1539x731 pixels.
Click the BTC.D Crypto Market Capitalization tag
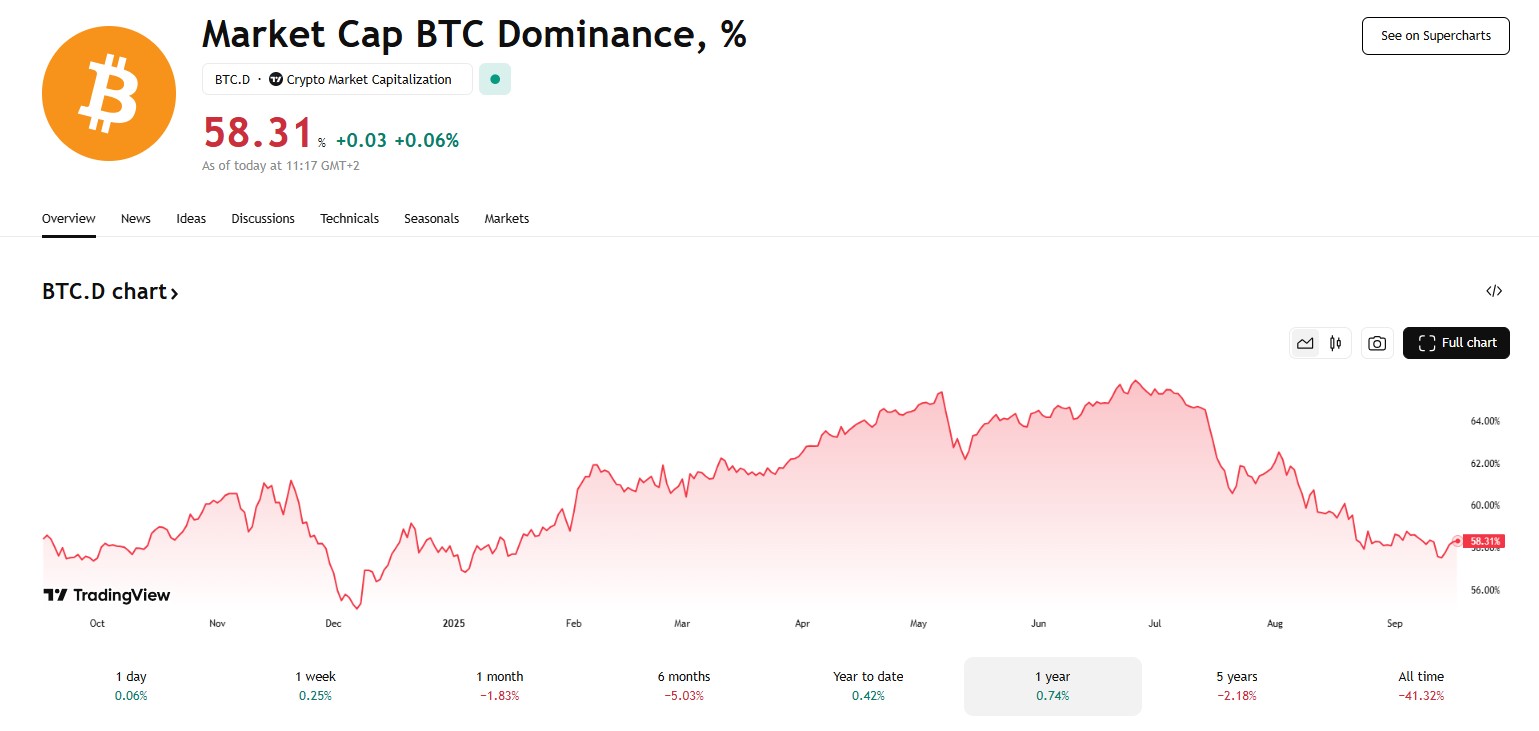point(337,79)
